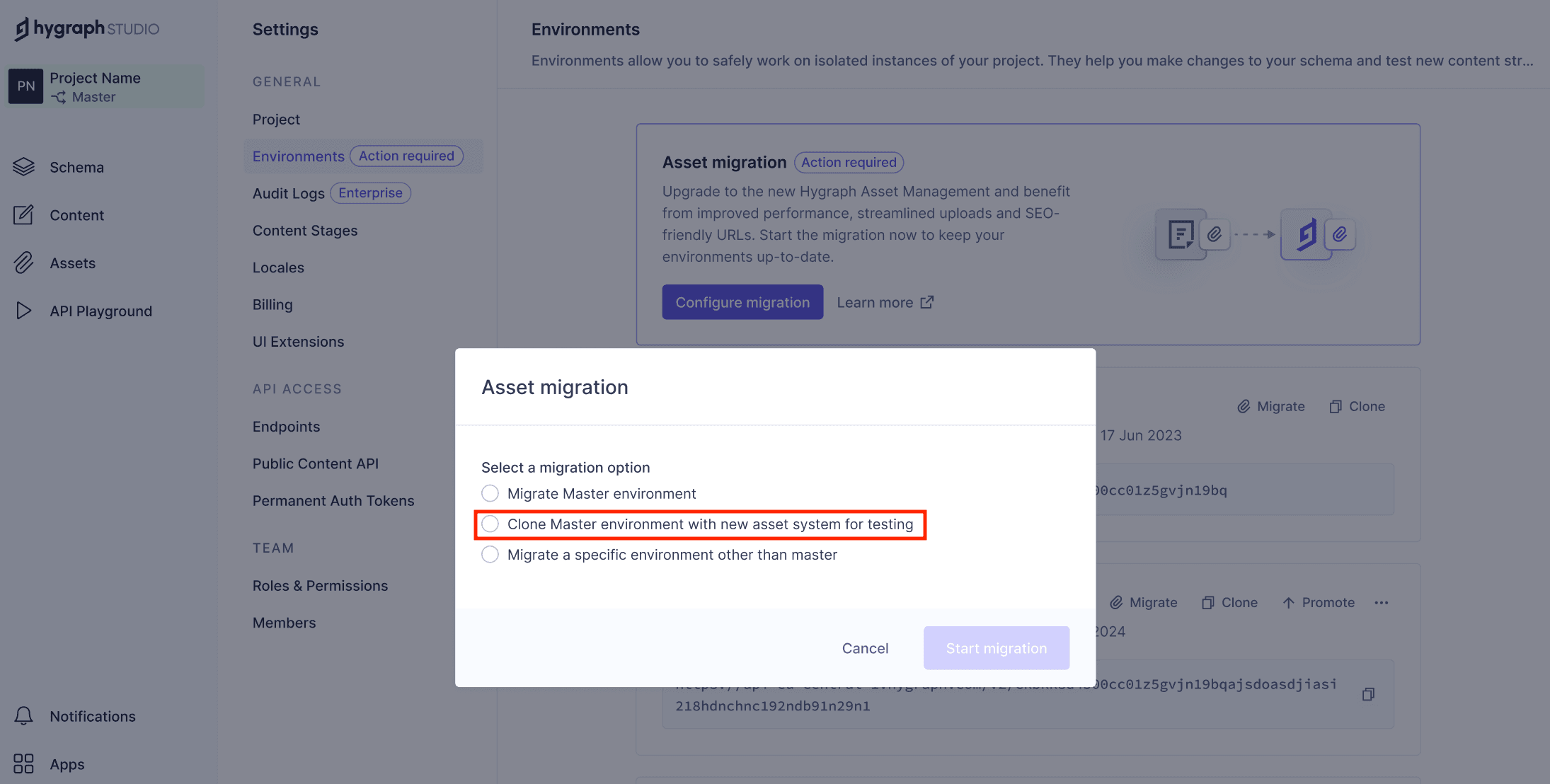Launch the API Playground
Viewport: 1550px width, 784px height.
point(101,311)
